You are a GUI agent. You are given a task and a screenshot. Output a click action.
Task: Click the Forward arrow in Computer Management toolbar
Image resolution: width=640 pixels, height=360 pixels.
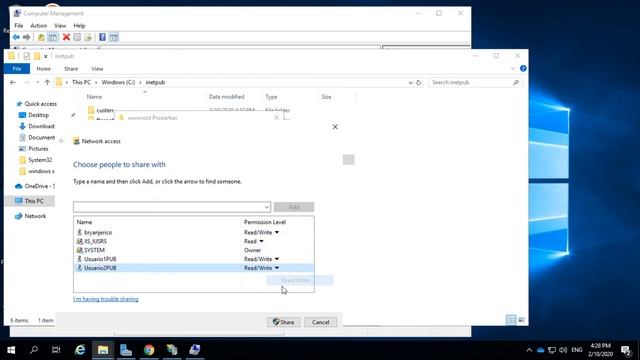point(27,37)
